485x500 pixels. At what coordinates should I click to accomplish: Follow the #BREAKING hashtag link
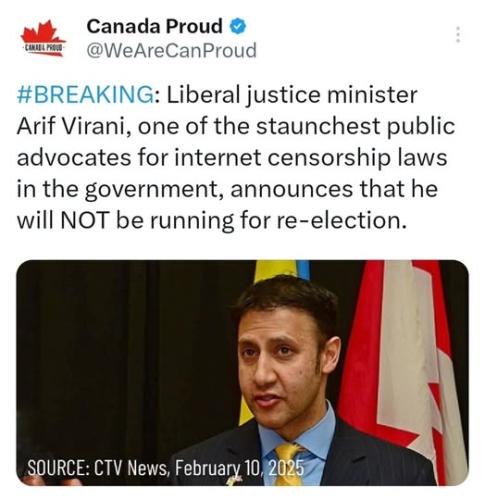(x=85, y=95)
